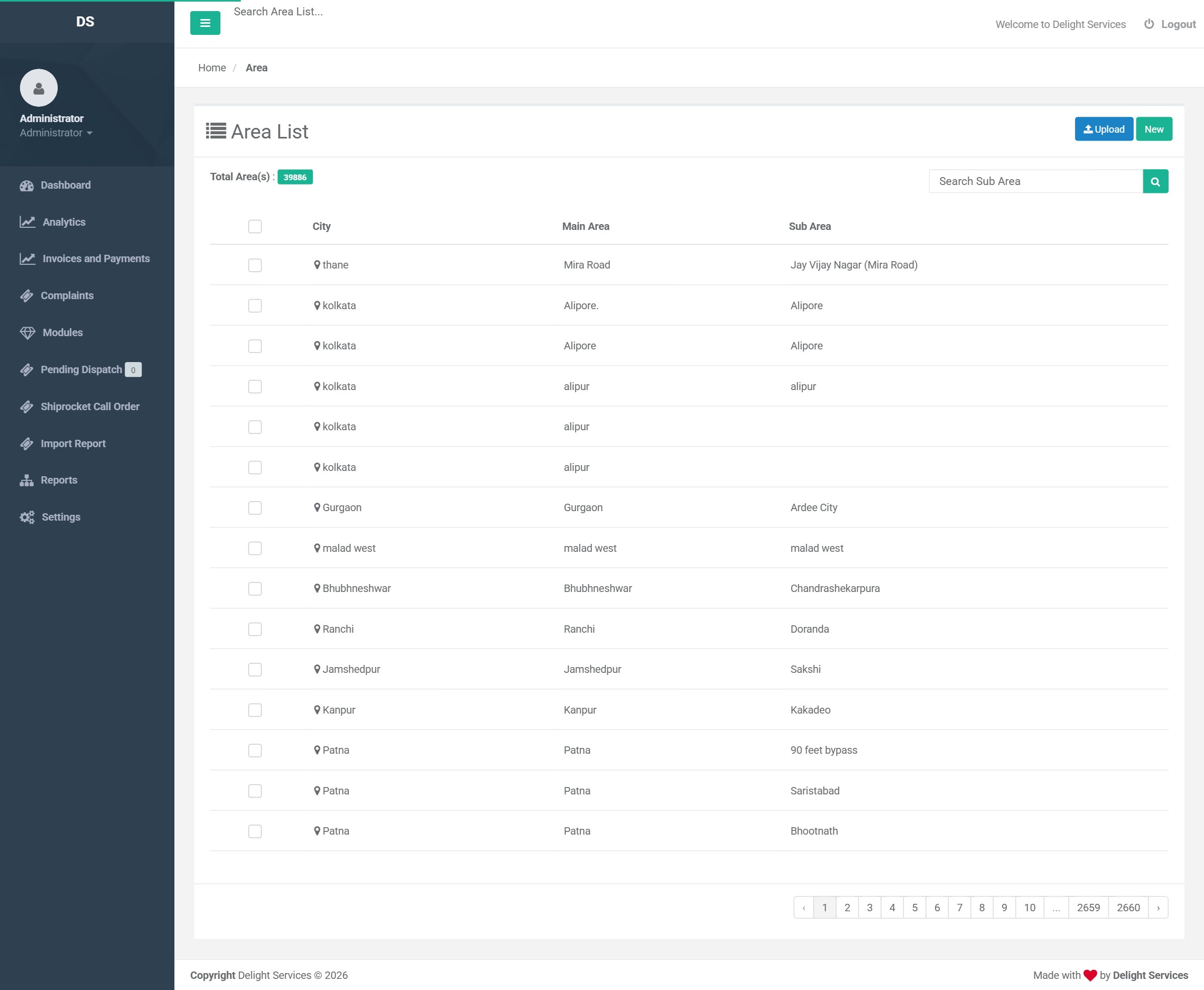The image size is (1204, 990).
Task: Focus the Search Sub Area input field
Action: (x=1036, y=181)
